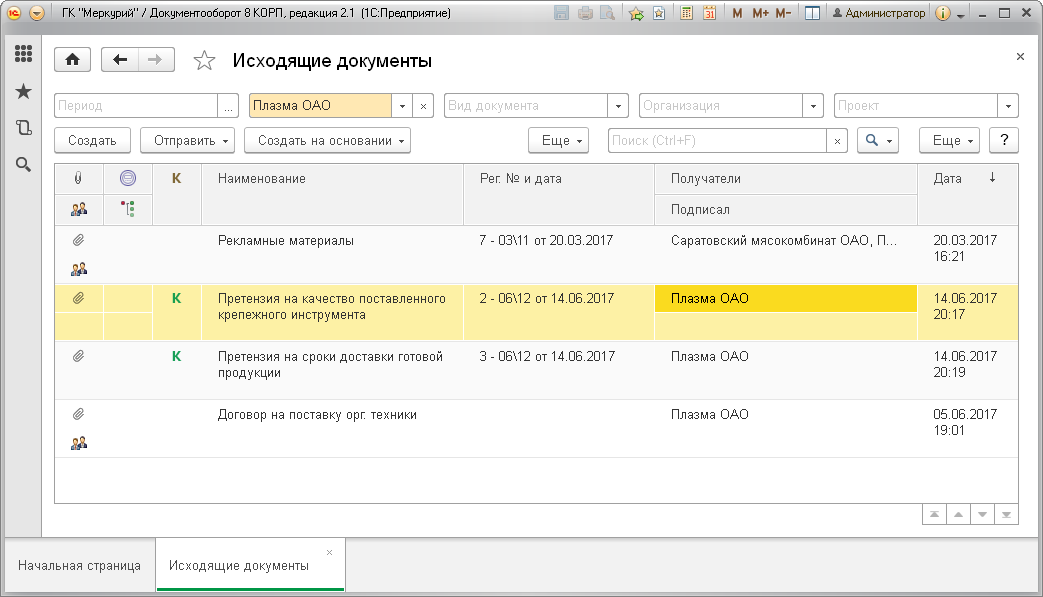The width and height of the screenshot is (1043, 597).
Task: Close the Исходящие документы form
Action: pyautogui.click(x=1020, y=57)
